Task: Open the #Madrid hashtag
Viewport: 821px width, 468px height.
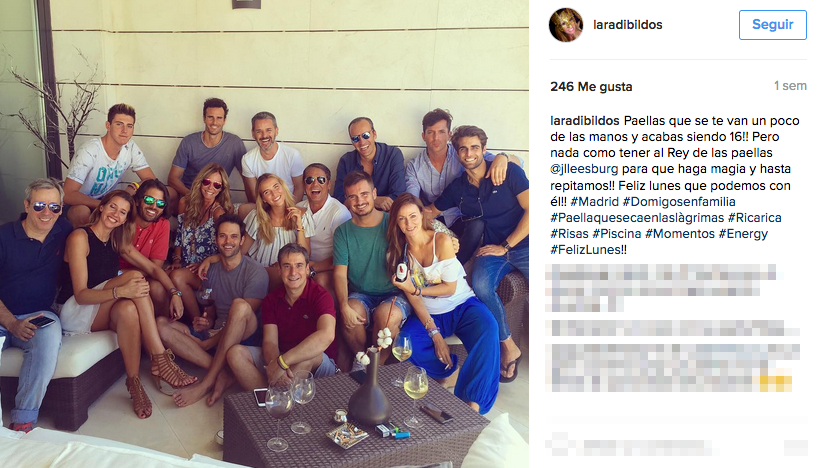Action: click(594, 202)
